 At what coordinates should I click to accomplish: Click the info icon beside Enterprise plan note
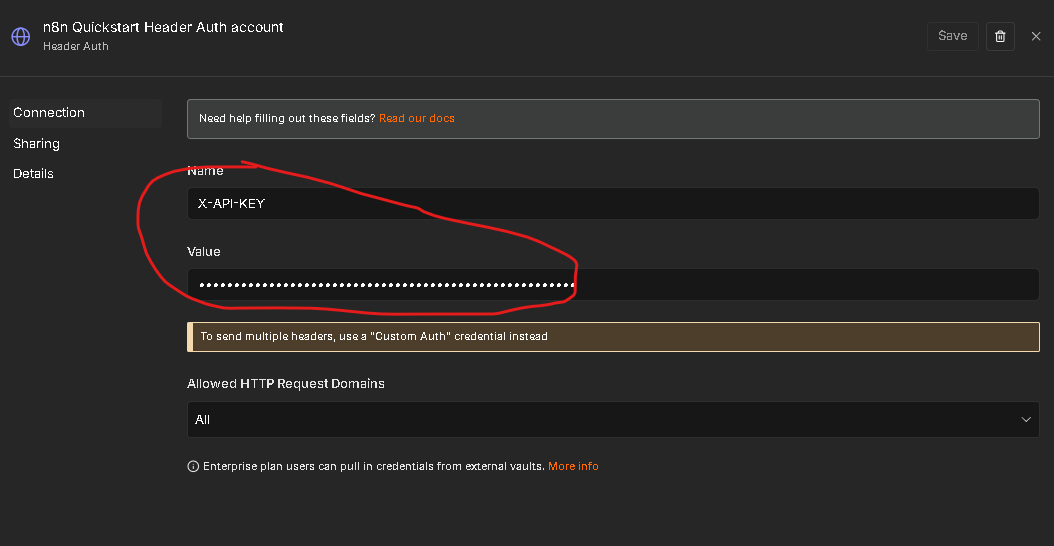coord(193,466)
